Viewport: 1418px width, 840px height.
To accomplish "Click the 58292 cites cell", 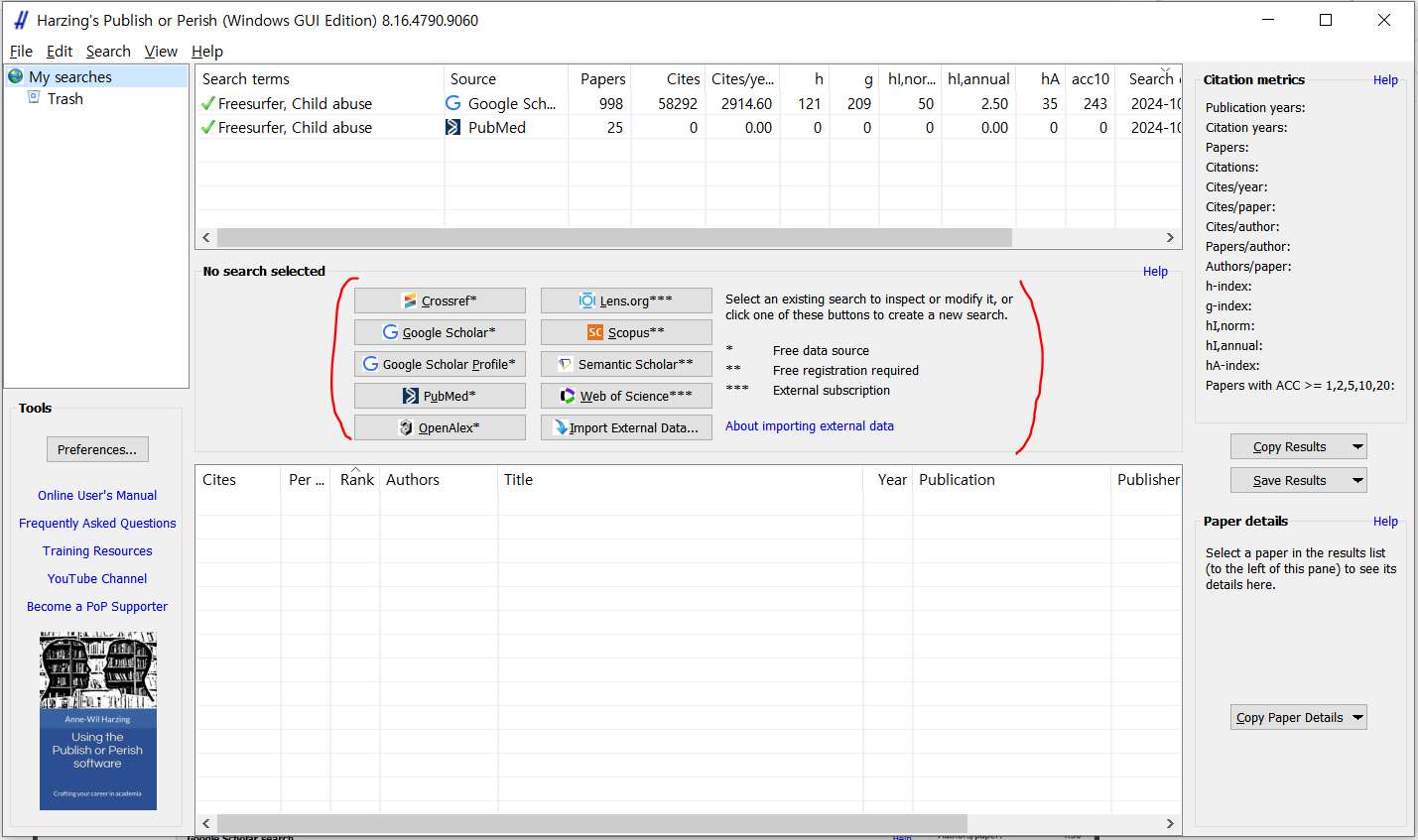I will 678,103.
